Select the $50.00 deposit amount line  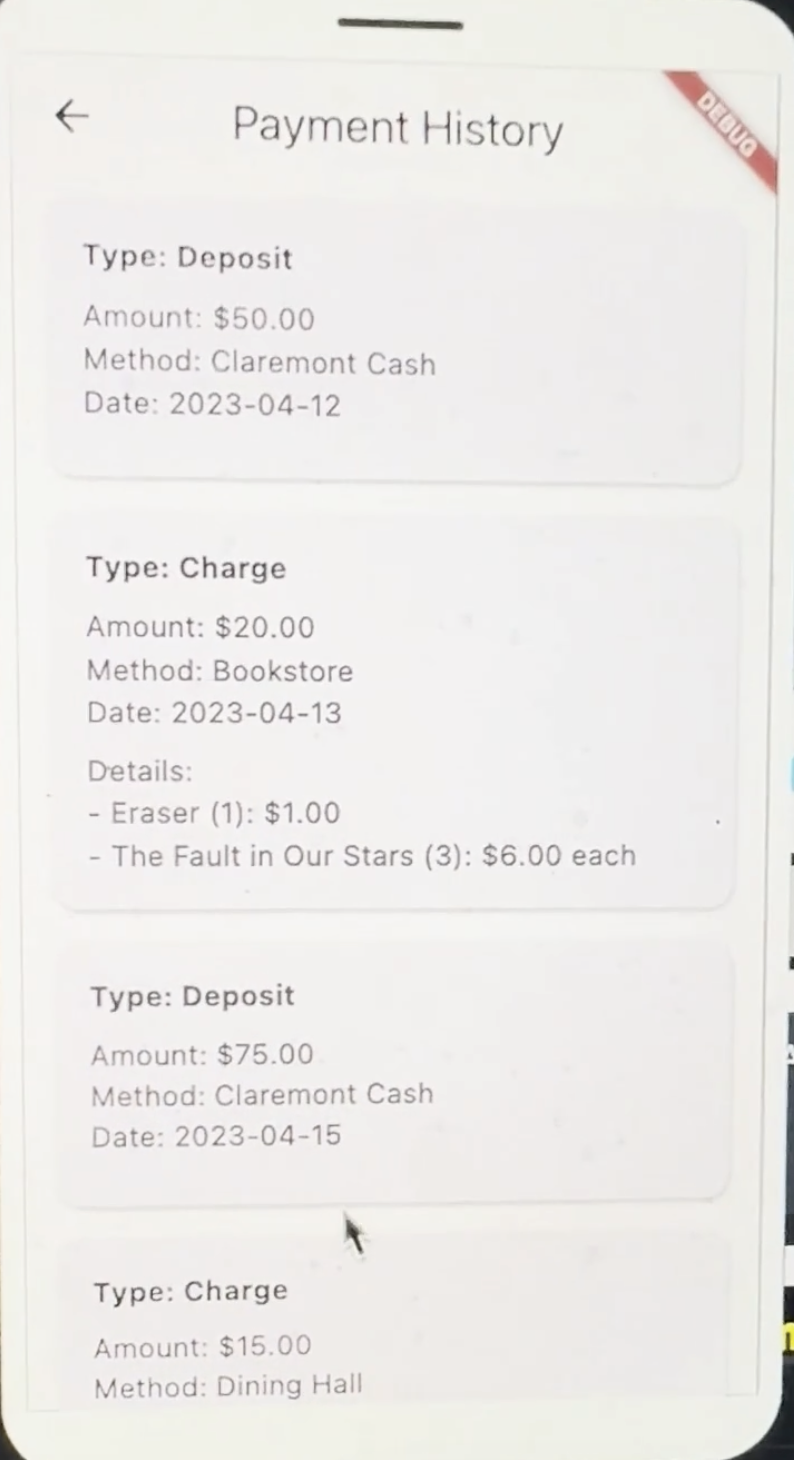tap(198, 318)
